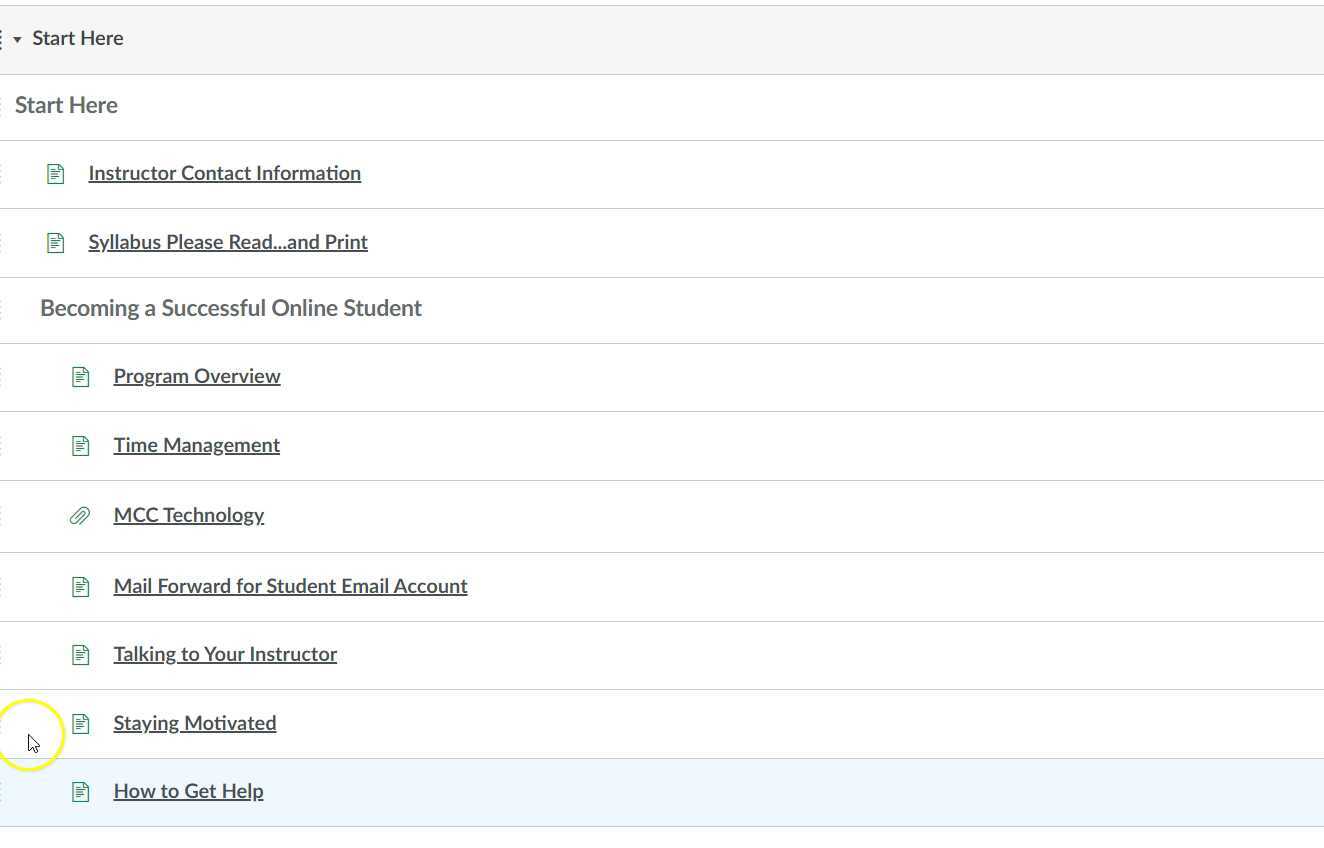Open Talking to Your Instructor page
Viewport: 1324px width, 848px height.
pos(225,654)
